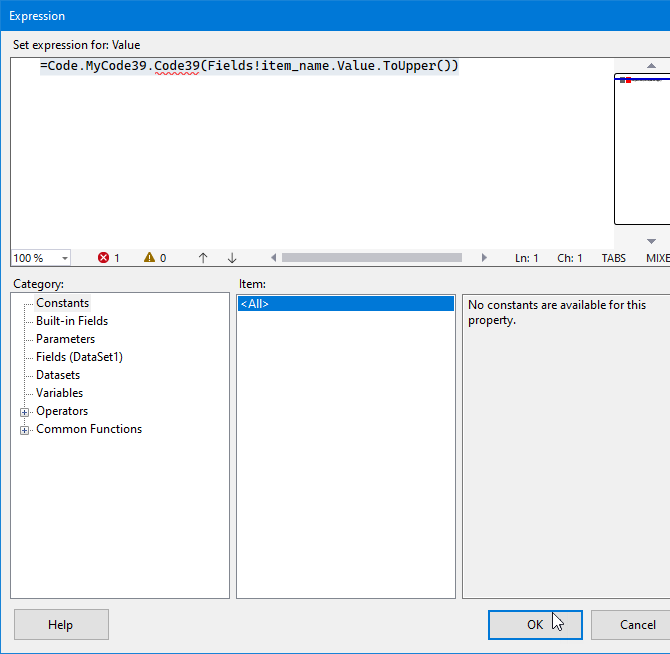The height and width of the screenshot is (654, 670).
Task: Select the Common Functions tree label
Action: tap(89, 429)
